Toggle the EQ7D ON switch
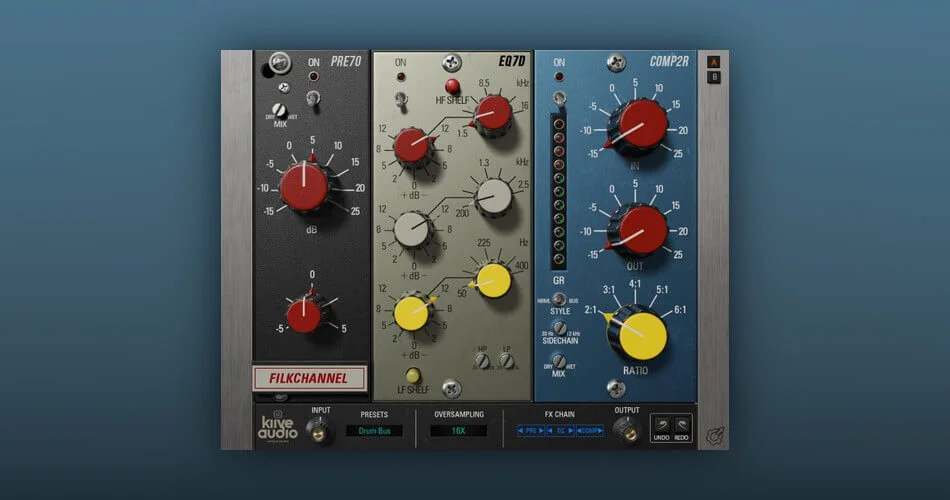The height and width of the screenshot is (500, 950). [x=401, y=98]
